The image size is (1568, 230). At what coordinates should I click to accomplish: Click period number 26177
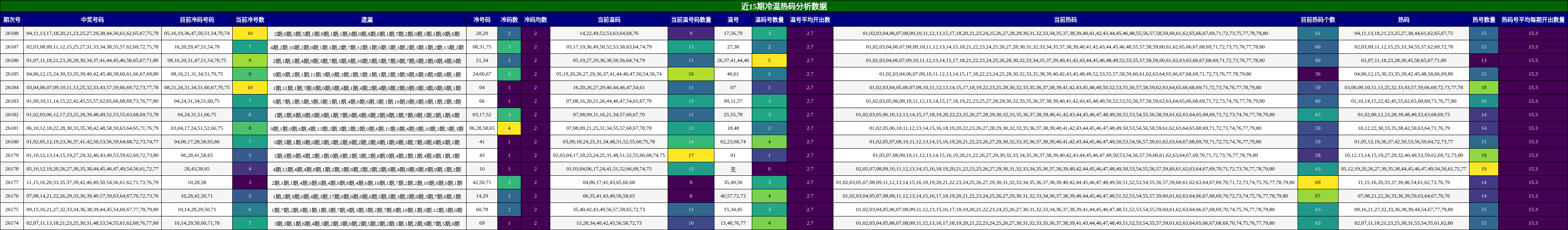click(11, 182)
